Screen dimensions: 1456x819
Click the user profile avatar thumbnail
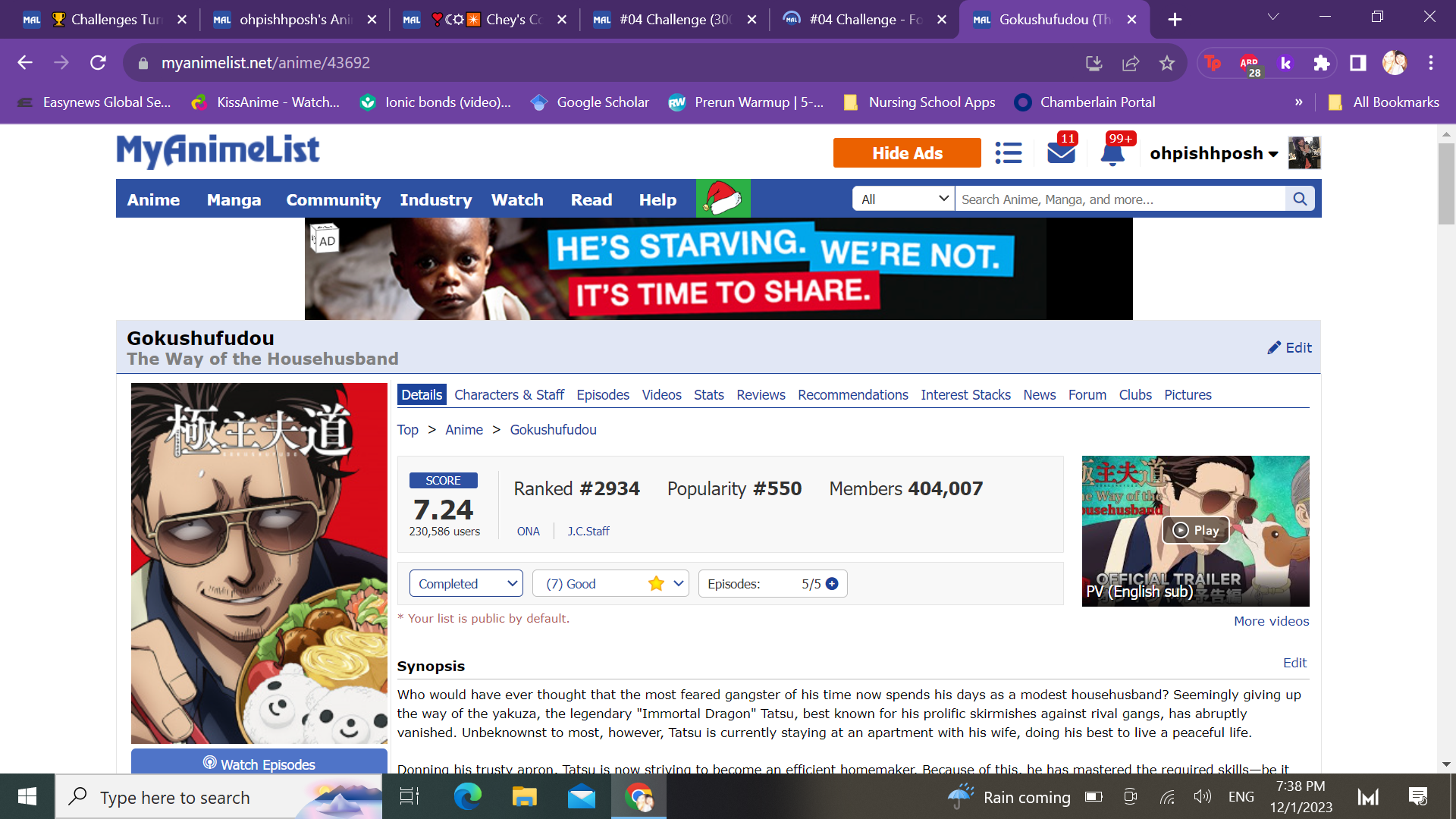pyautogui.click(x=1304, y=153)
